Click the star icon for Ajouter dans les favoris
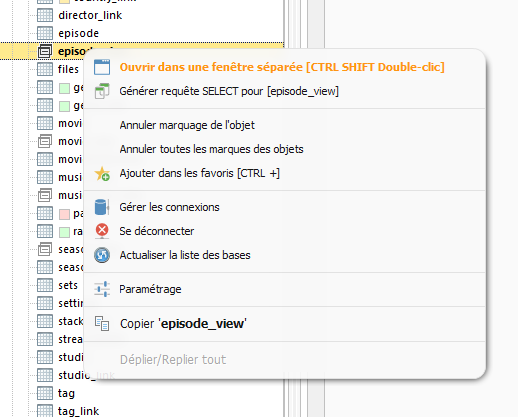518x417 pixels. coord(102,173)
